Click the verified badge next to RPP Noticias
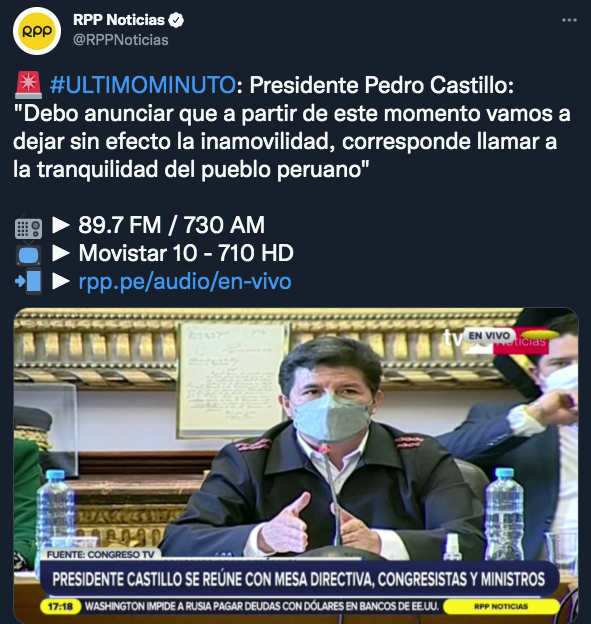The height and width of the screenshot is (624, 591). pos(176,20)
